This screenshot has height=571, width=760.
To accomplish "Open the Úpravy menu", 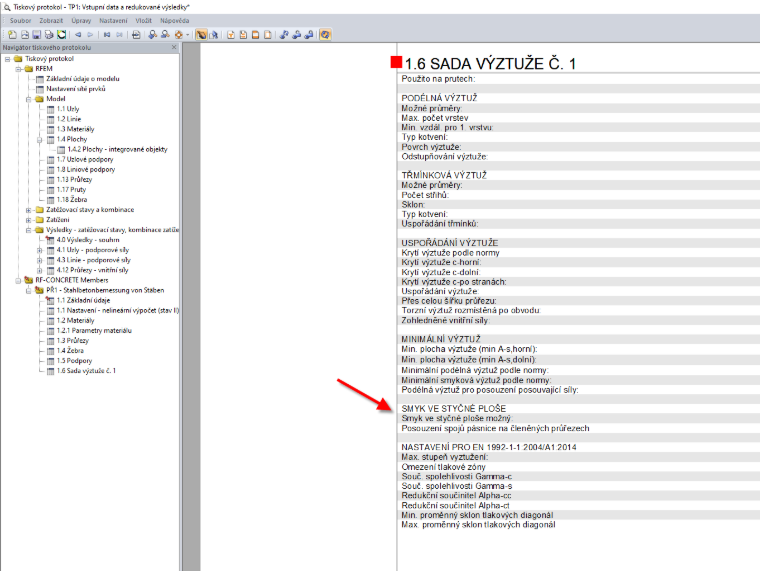I will (x=81, y=21).
